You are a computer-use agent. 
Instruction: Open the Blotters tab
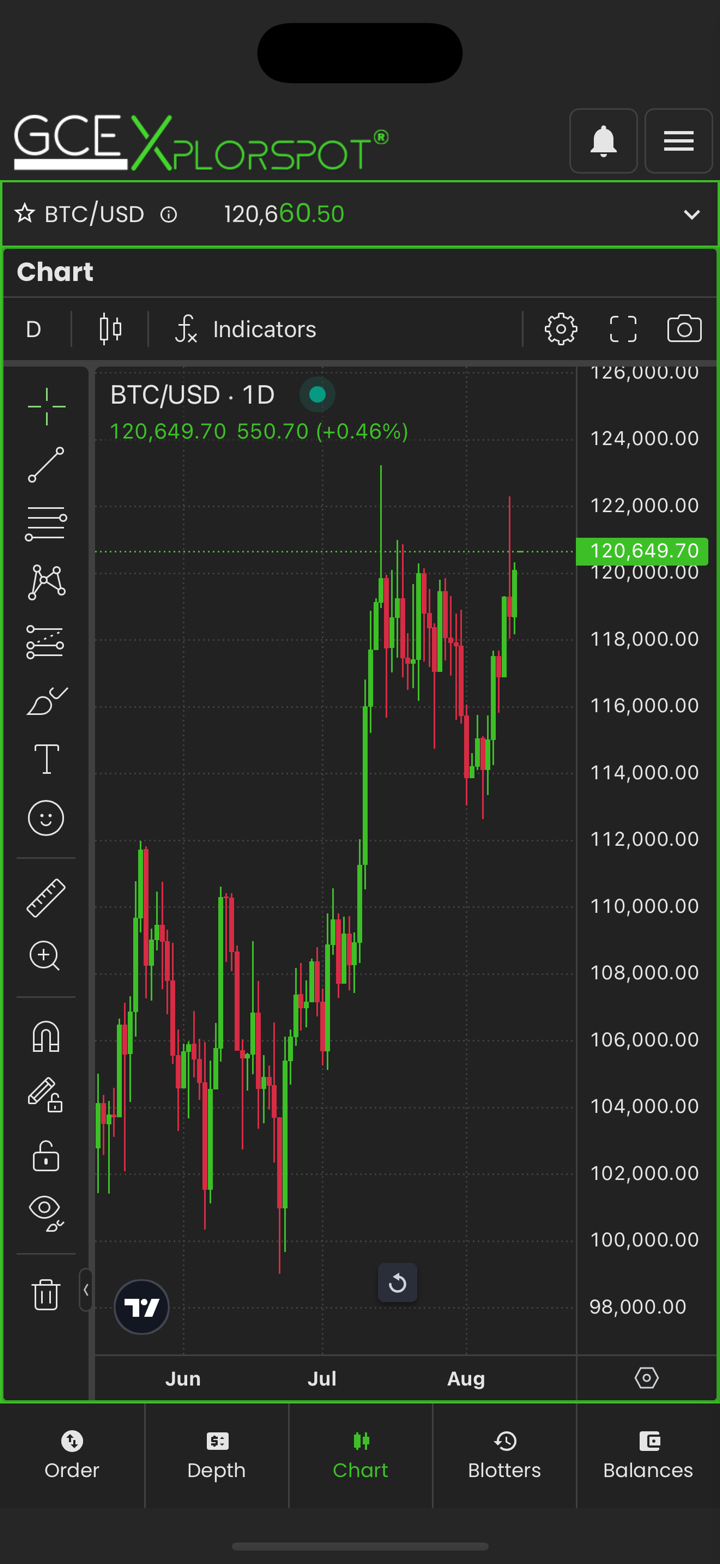click(x=504, y=1455)
